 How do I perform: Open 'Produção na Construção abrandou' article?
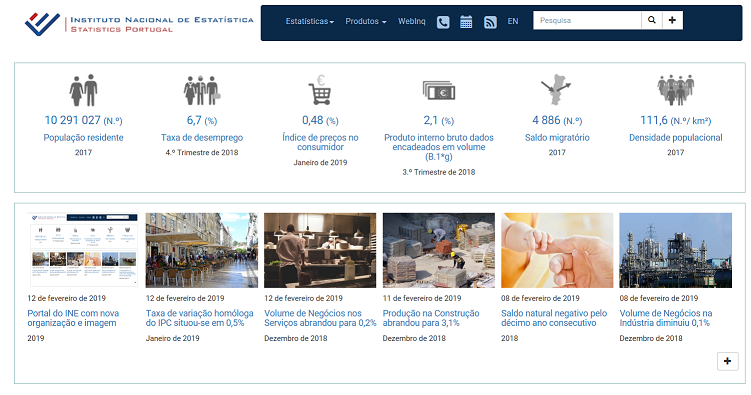pyautogui.click(x=431, y=318)
